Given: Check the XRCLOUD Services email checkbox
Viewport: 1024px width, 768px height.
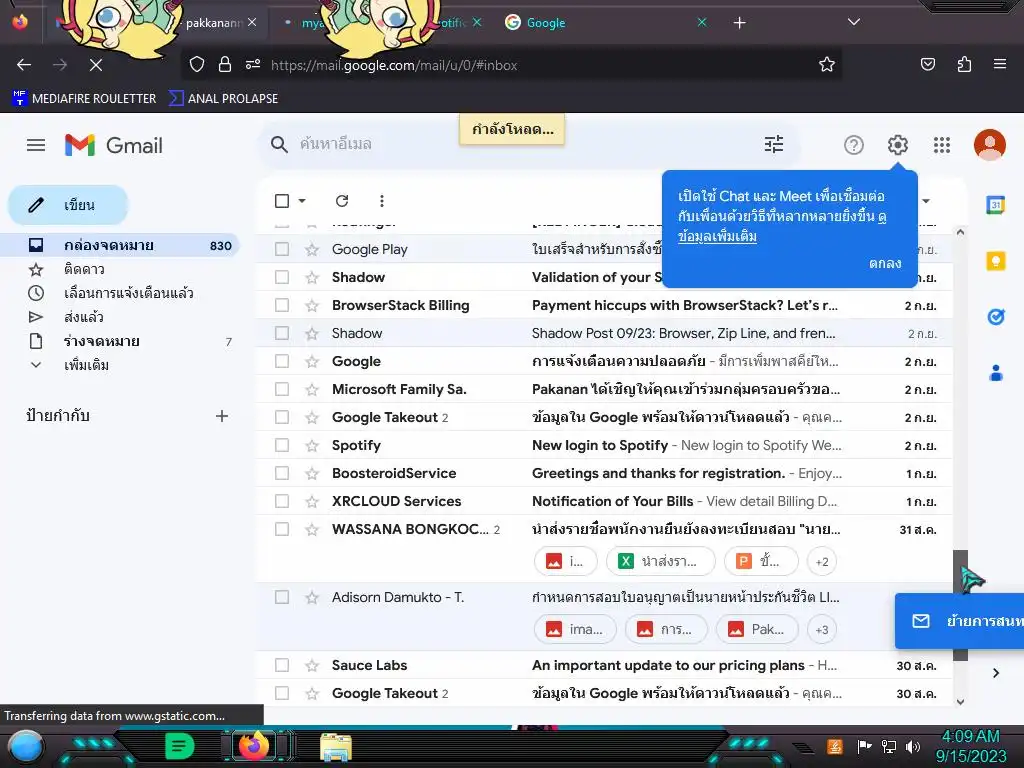Looking at the screenshot, I should (281, 501).
